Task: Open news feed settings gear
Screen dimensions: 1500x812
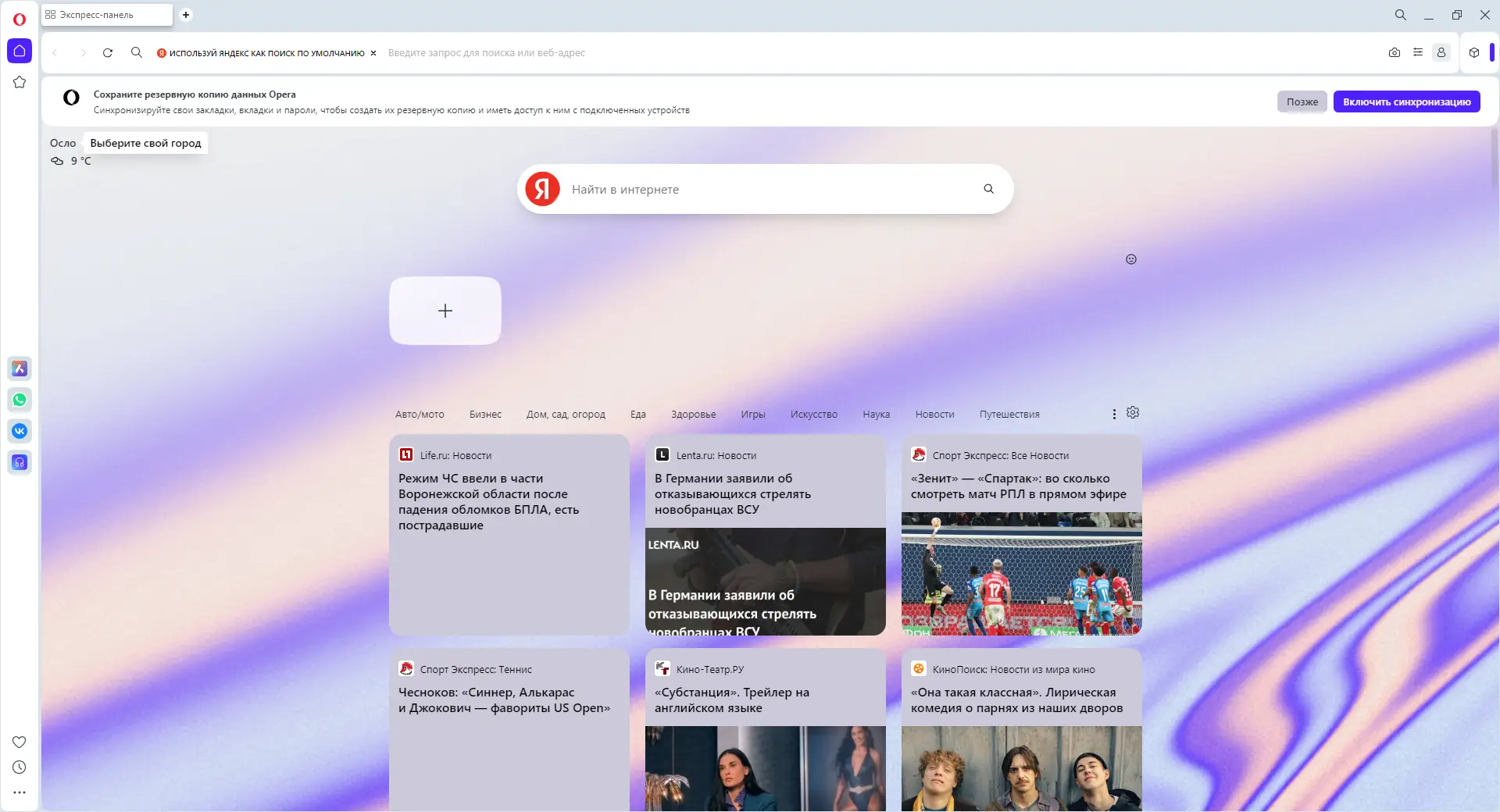Action: click(x=1132, y=413)
